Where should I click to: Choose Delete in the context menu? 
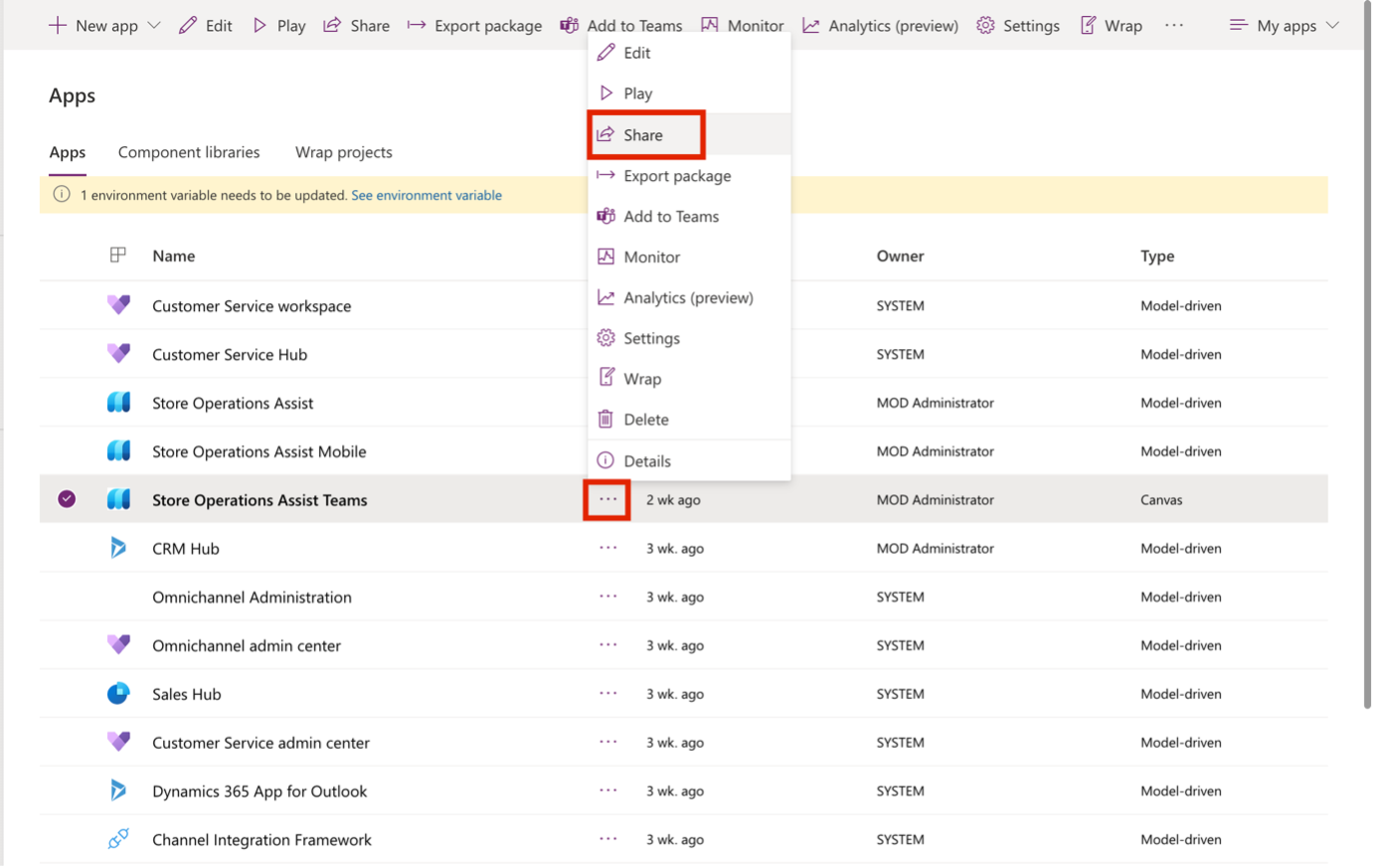[x=689, y=420]
